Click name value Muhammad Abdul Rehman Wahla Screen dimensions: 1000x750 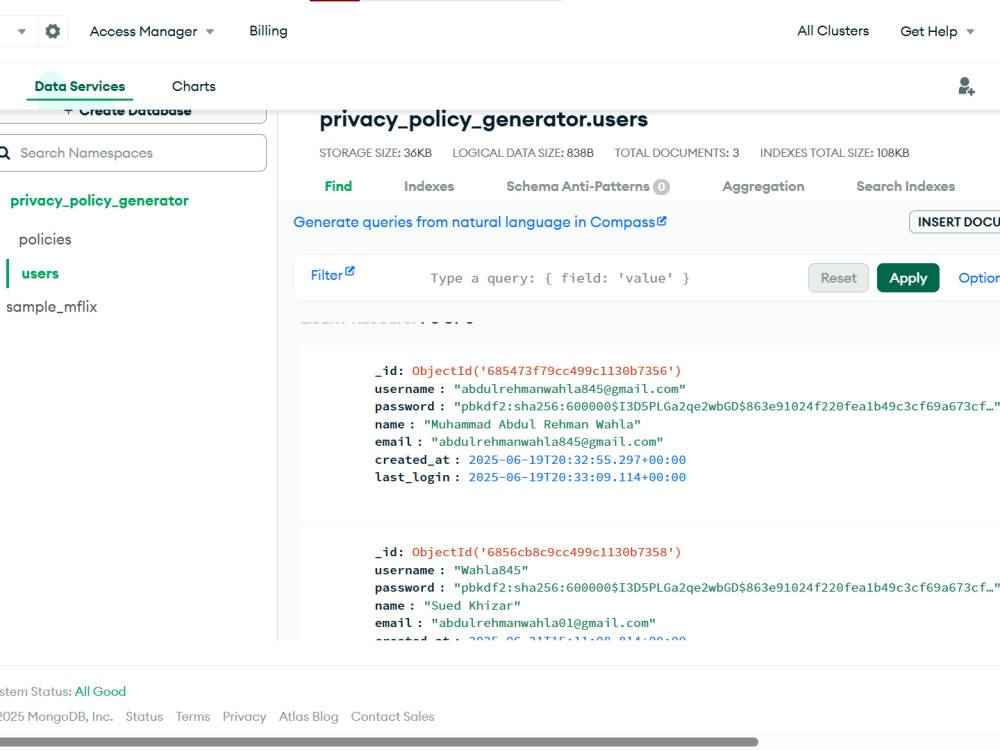pos(532,424)
